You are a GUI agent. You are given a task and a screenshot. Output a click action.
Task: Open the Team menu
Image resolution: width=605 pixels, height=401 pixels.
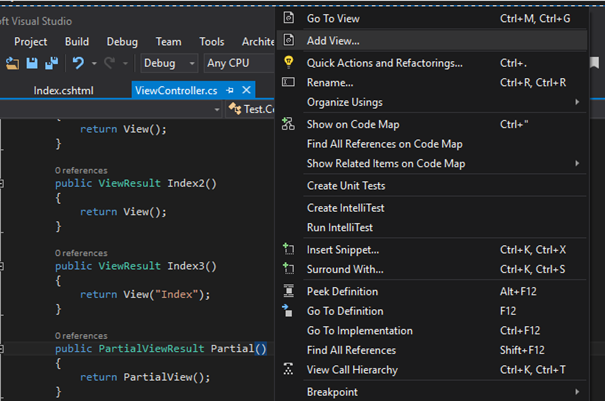[x=168, y=41]
